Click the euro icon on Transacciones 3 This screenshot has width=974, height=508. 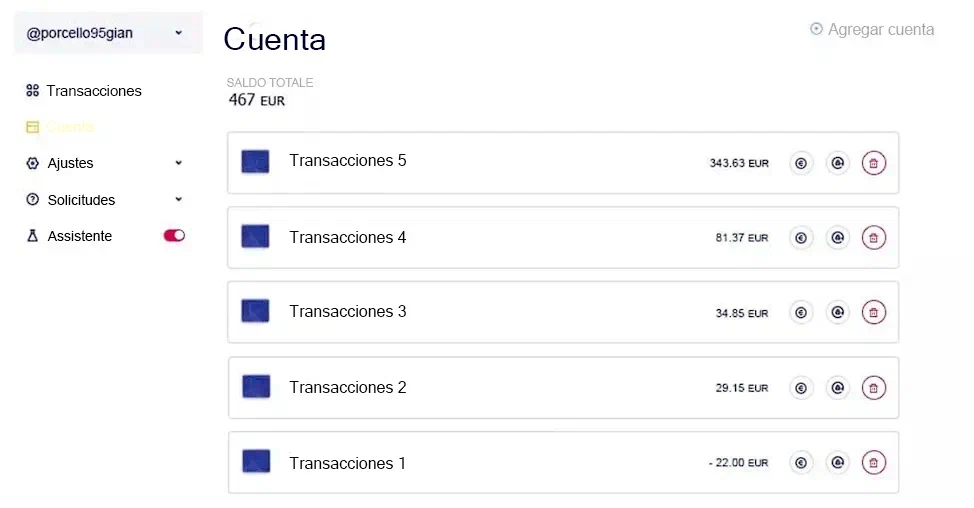(801, 312)
